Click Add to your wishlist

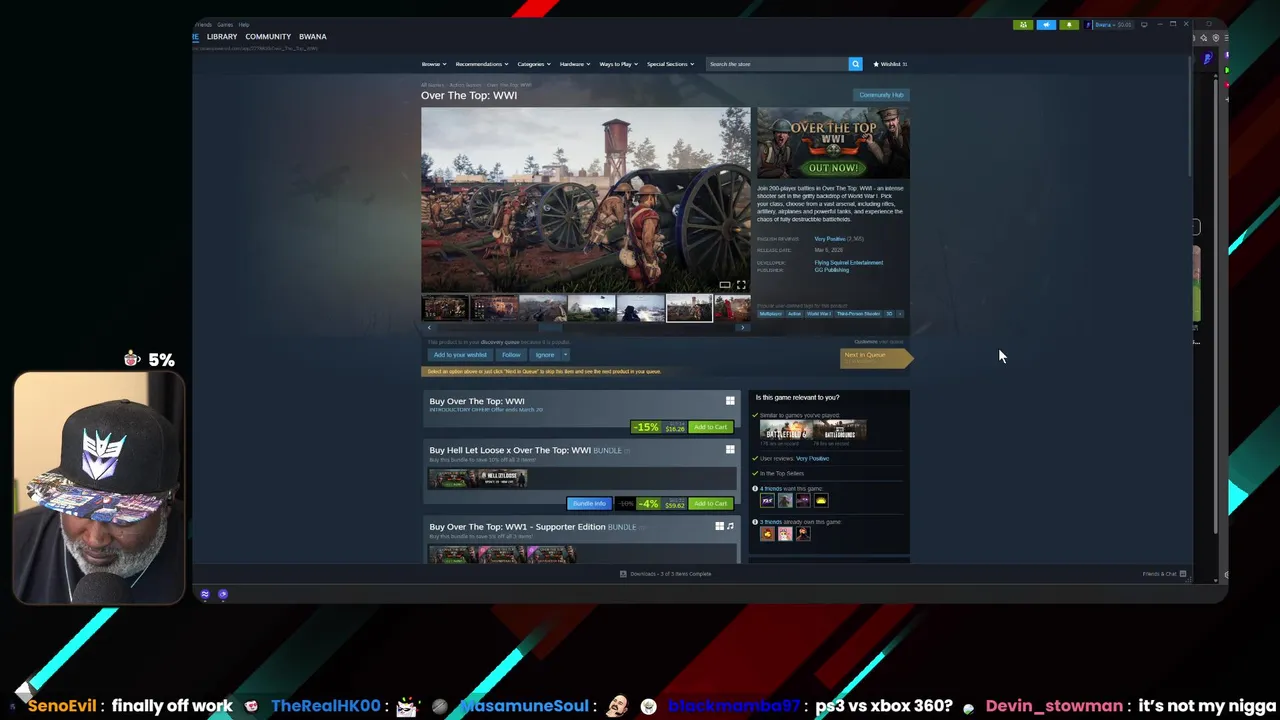460,355
